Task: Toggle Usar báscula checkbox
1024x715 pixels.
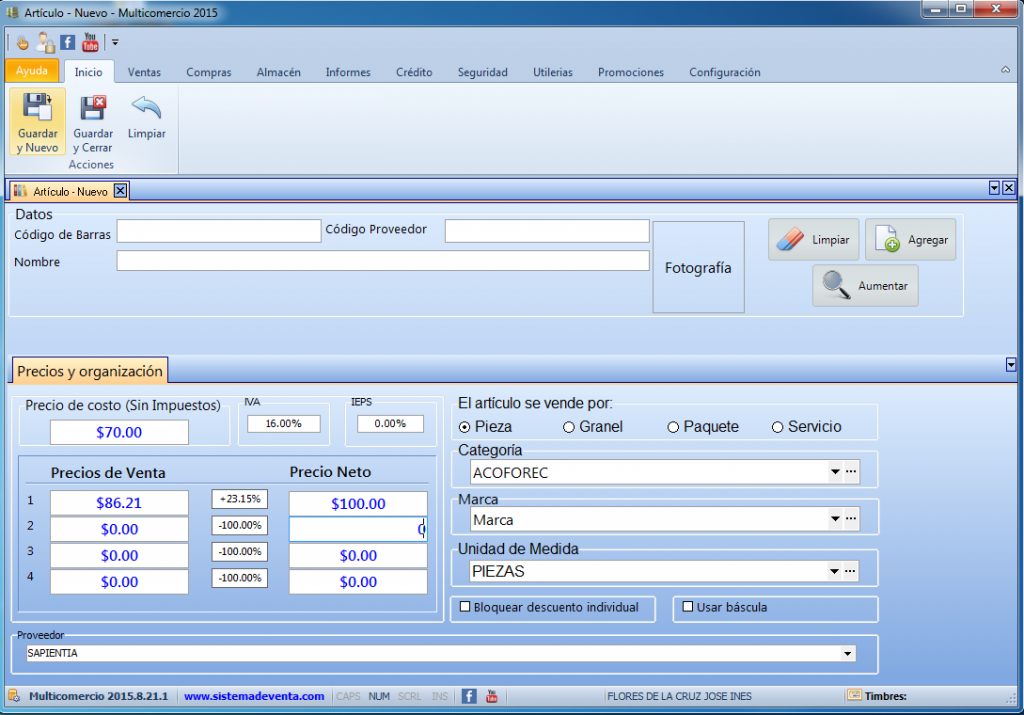Action: pyautogui.click(x=688, y=607)
